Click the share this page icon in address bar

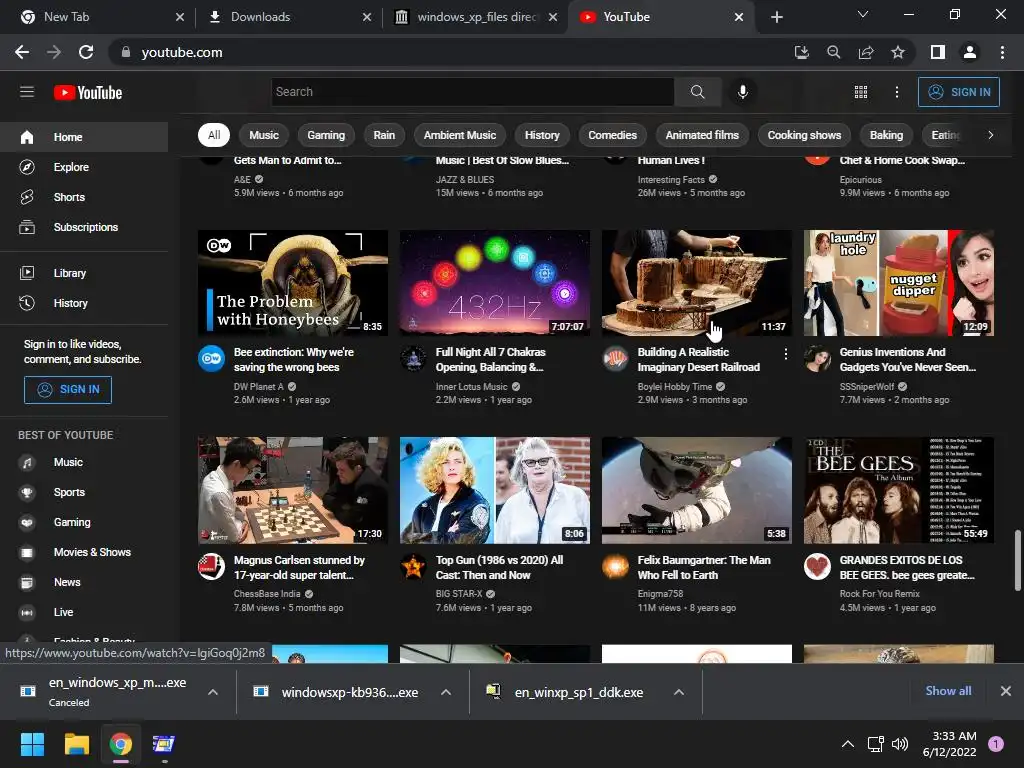point(866,52)
